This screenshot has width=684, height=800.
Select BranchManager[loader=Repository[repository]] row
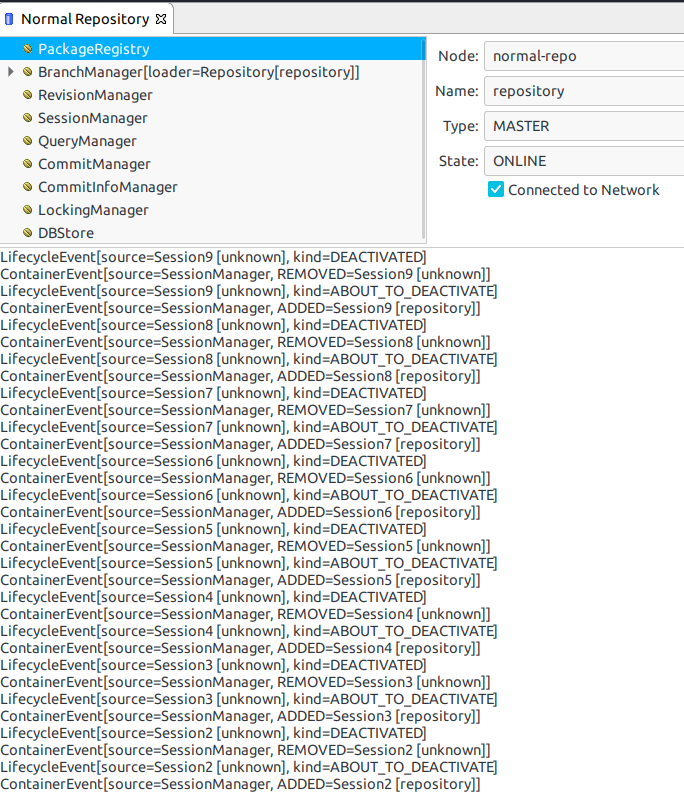point(212,72)
